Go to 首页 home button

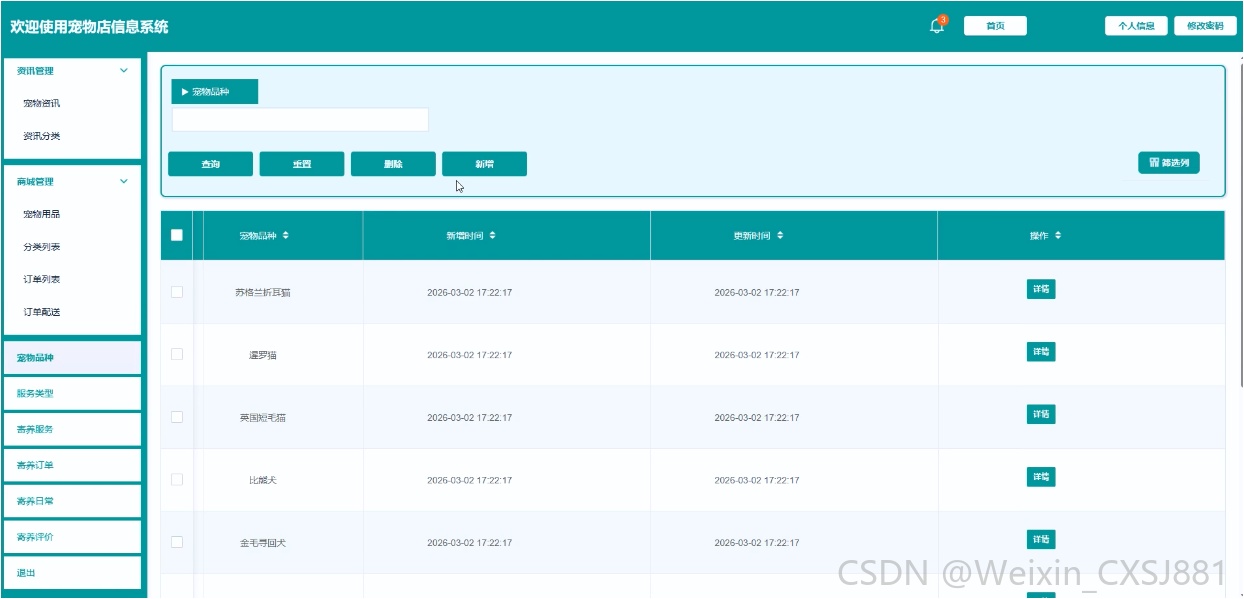click(995, 26)
